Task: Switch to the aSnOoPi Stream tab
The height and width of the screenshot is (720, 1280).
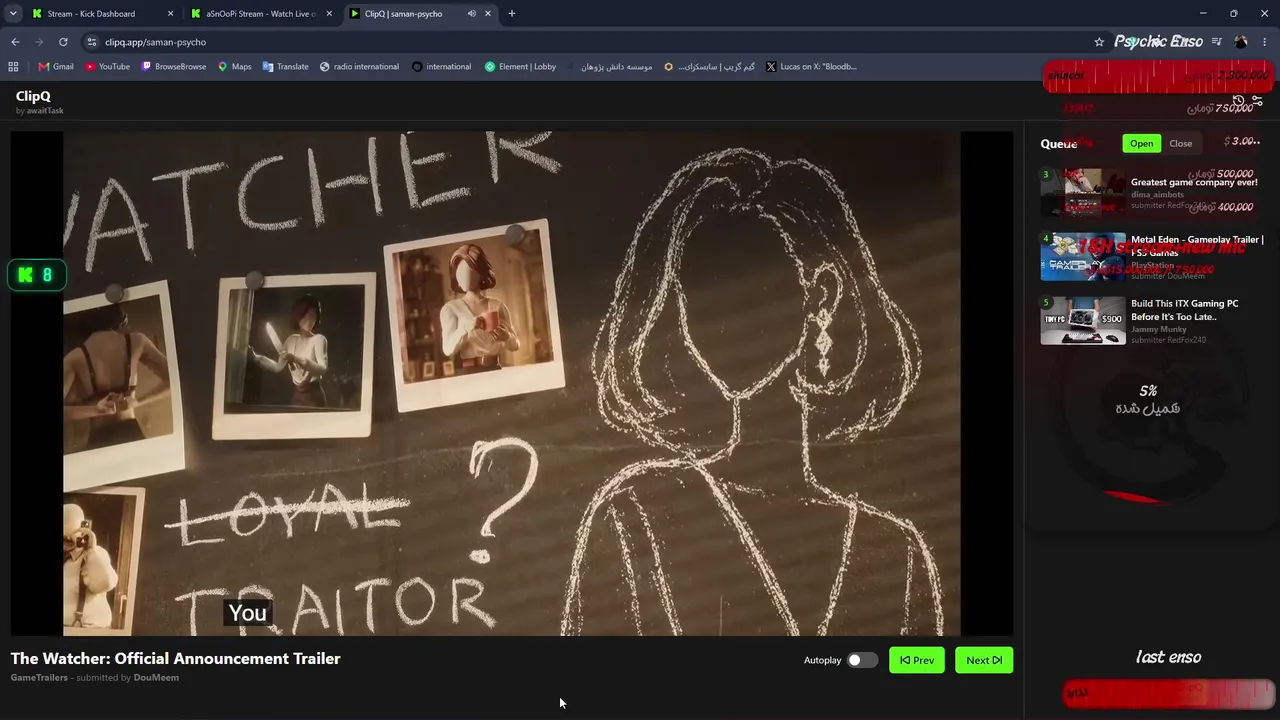Action: (261, 14)
